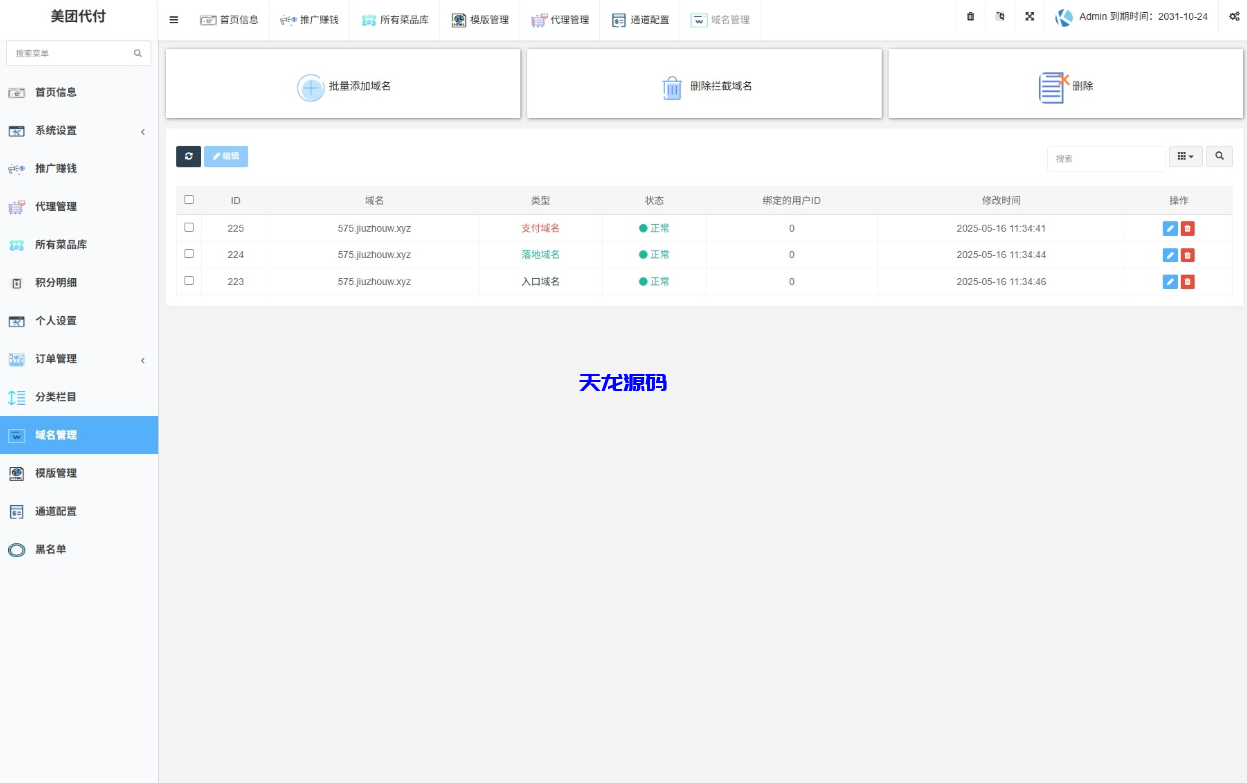
Task: Click the refresh icon above the domain table
Action: (188, 156)
